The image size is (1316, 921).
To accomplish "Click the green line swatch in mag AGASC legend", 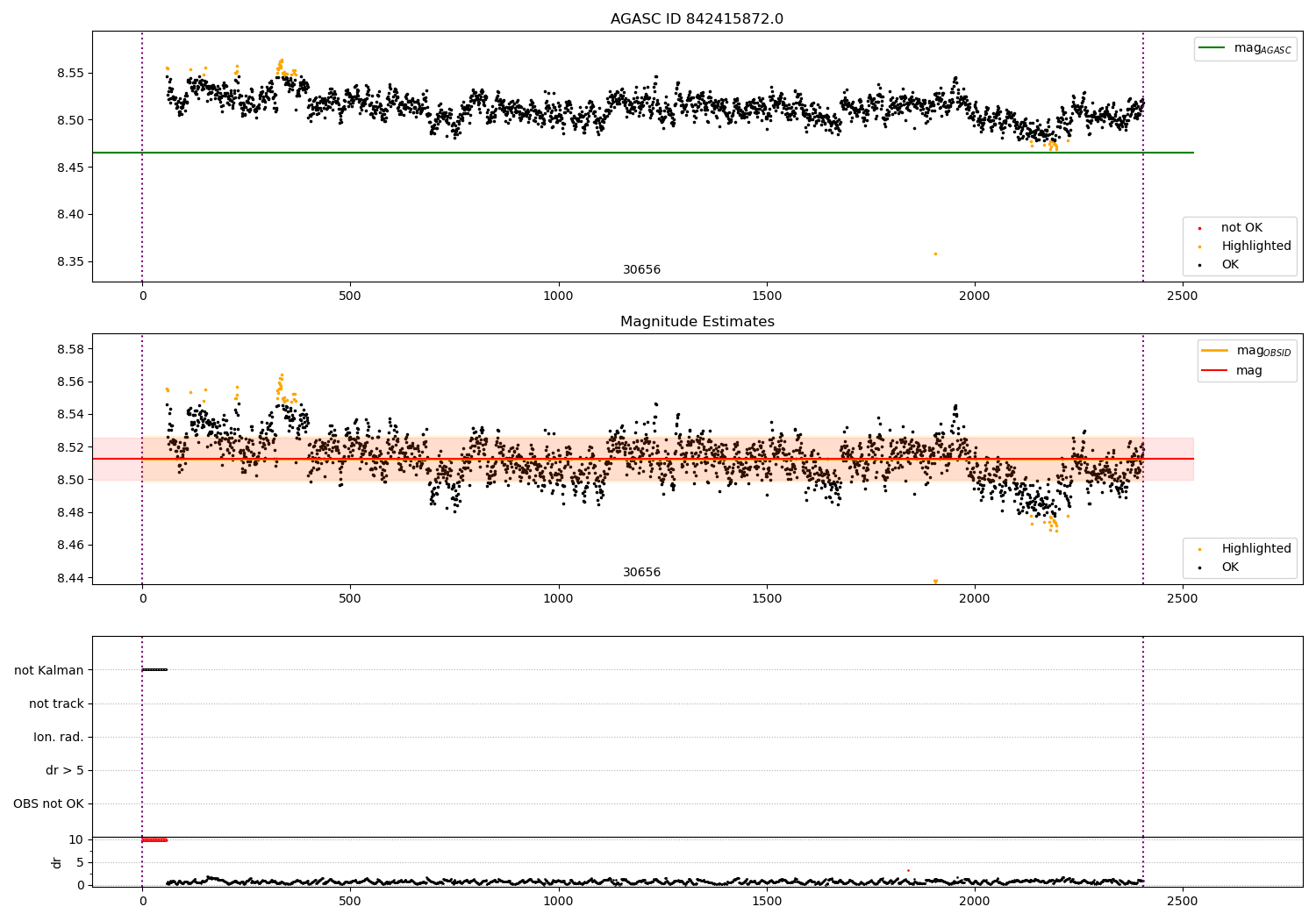I will click(1212, 48).
